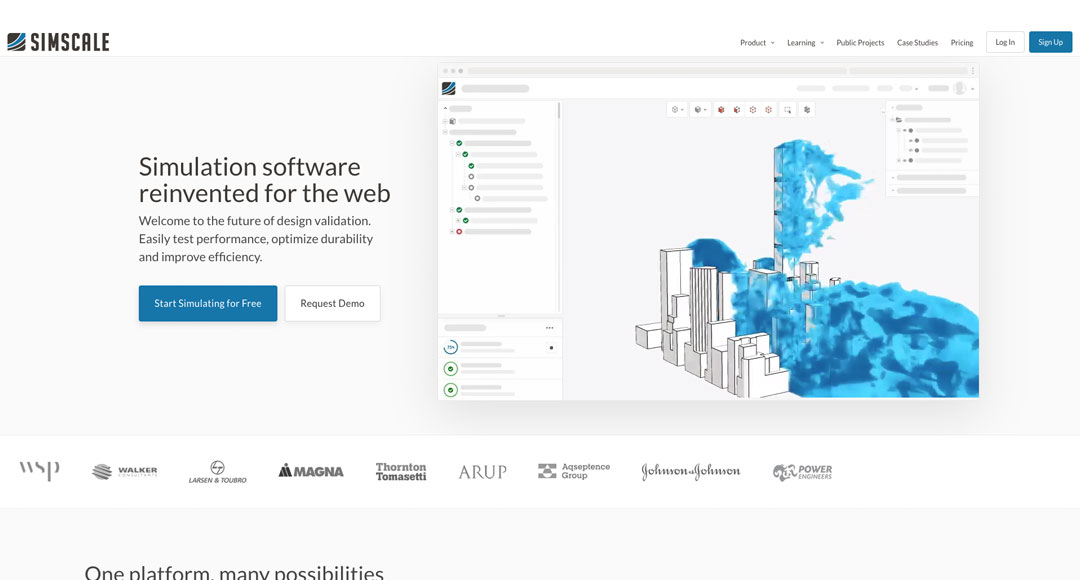Click the Larsen & Toubro logo

[x=217, y=472]
